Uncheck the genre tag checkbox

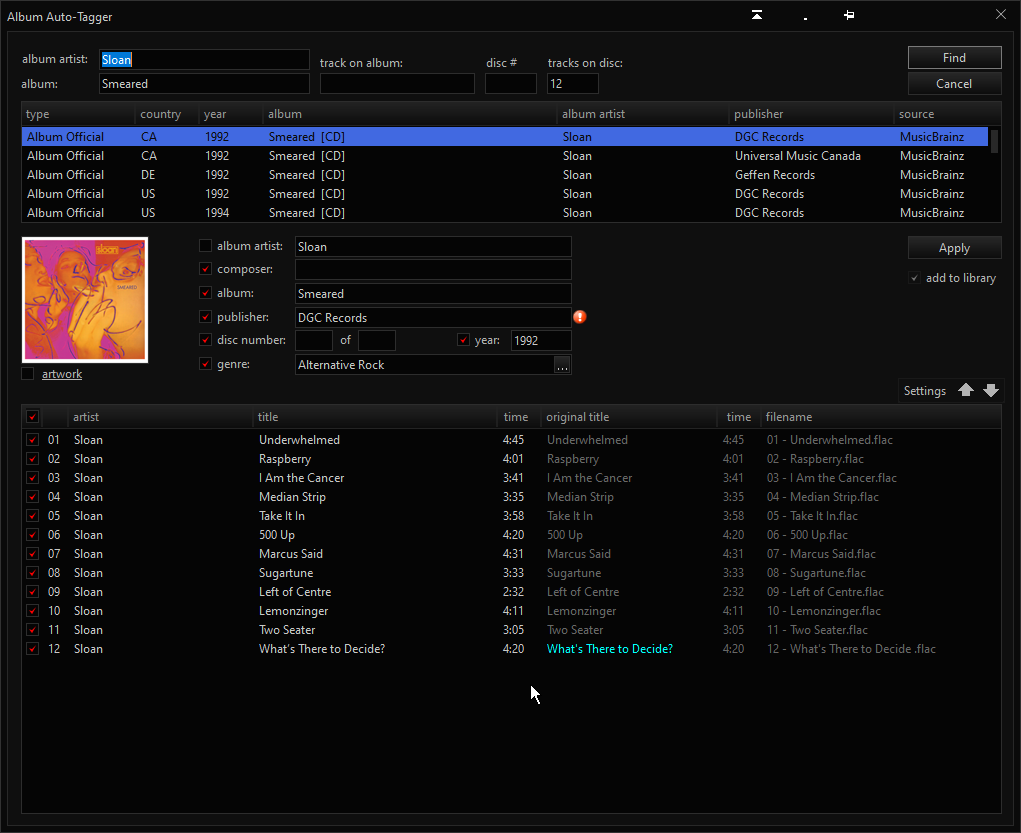205,364
